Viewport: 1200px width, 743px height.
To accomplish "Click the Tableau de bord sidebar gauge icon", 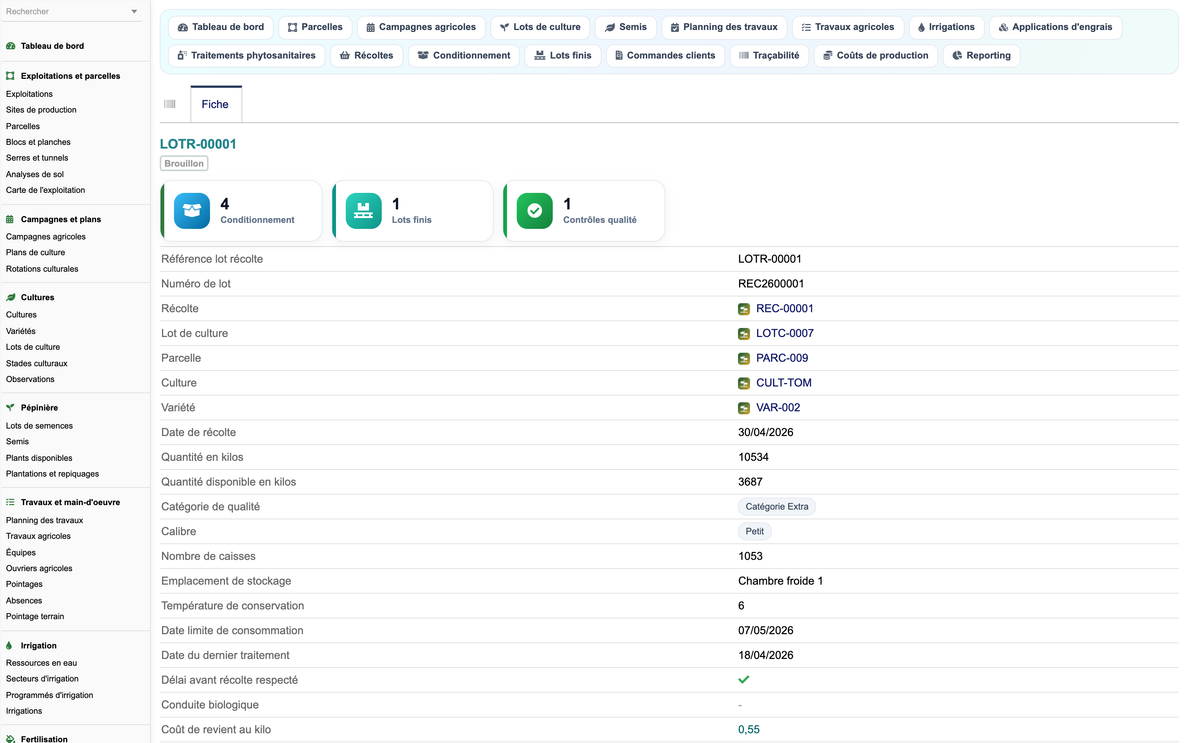I will click(x=10, y=46).
